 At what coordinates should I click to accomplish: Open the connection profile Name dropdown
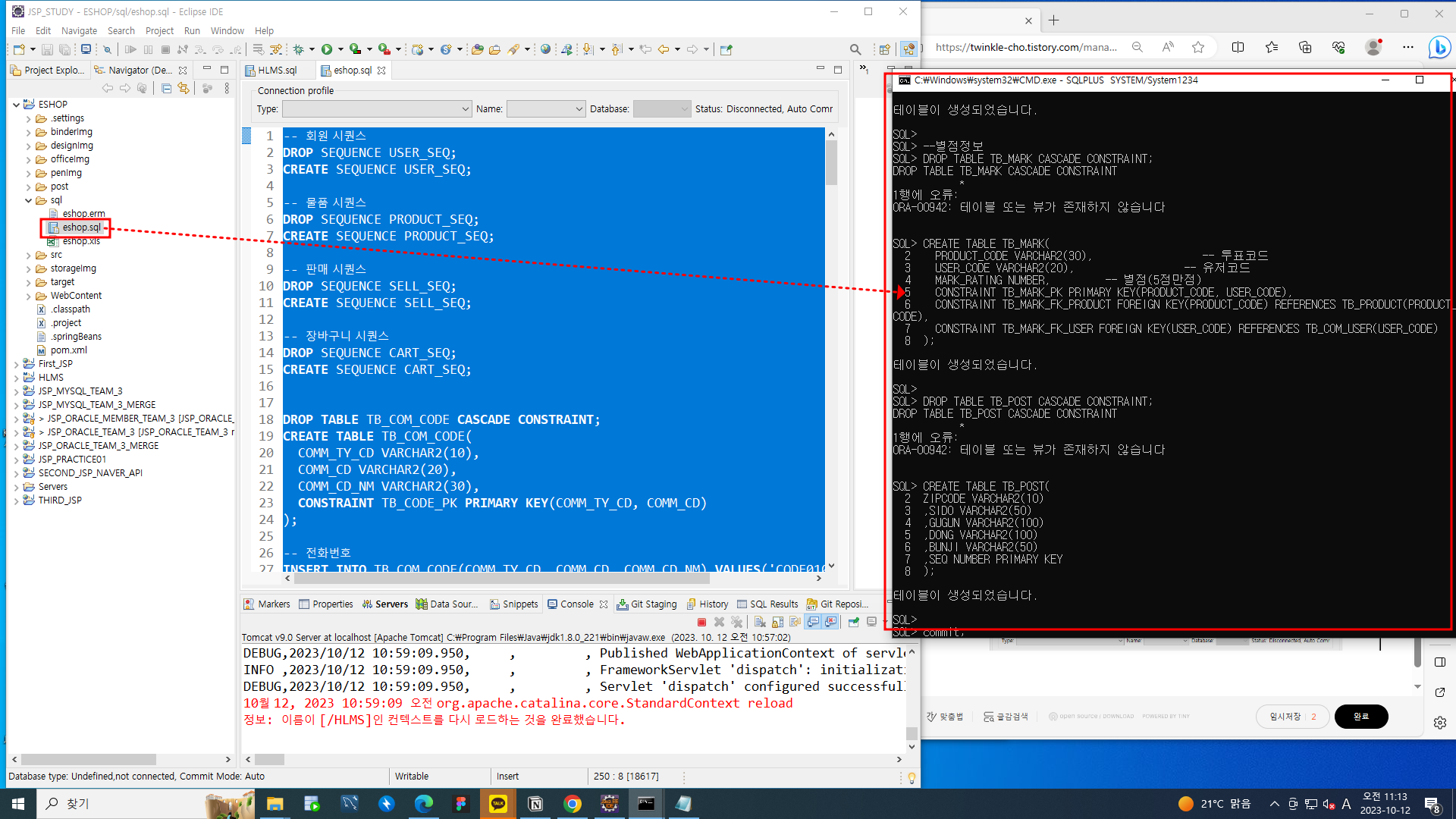[x=546, y=109]
